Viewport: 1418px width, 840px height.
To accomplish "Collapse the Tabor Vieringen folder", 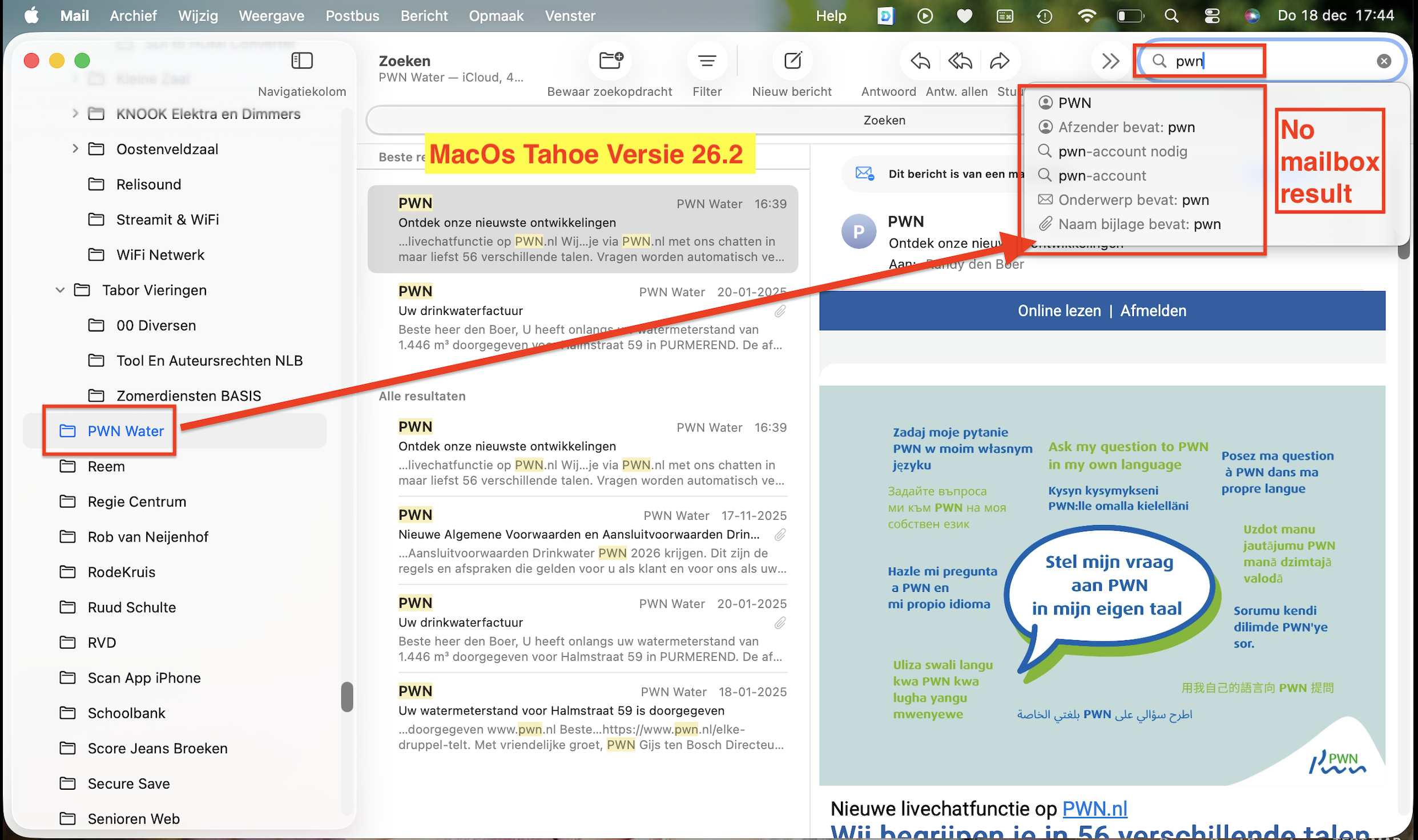I will (x=61, y=290).
